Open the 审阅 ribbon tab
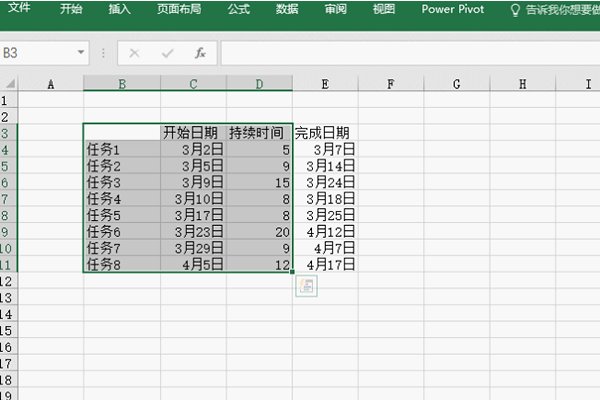The image size is (600, 400). pos(336,9)
